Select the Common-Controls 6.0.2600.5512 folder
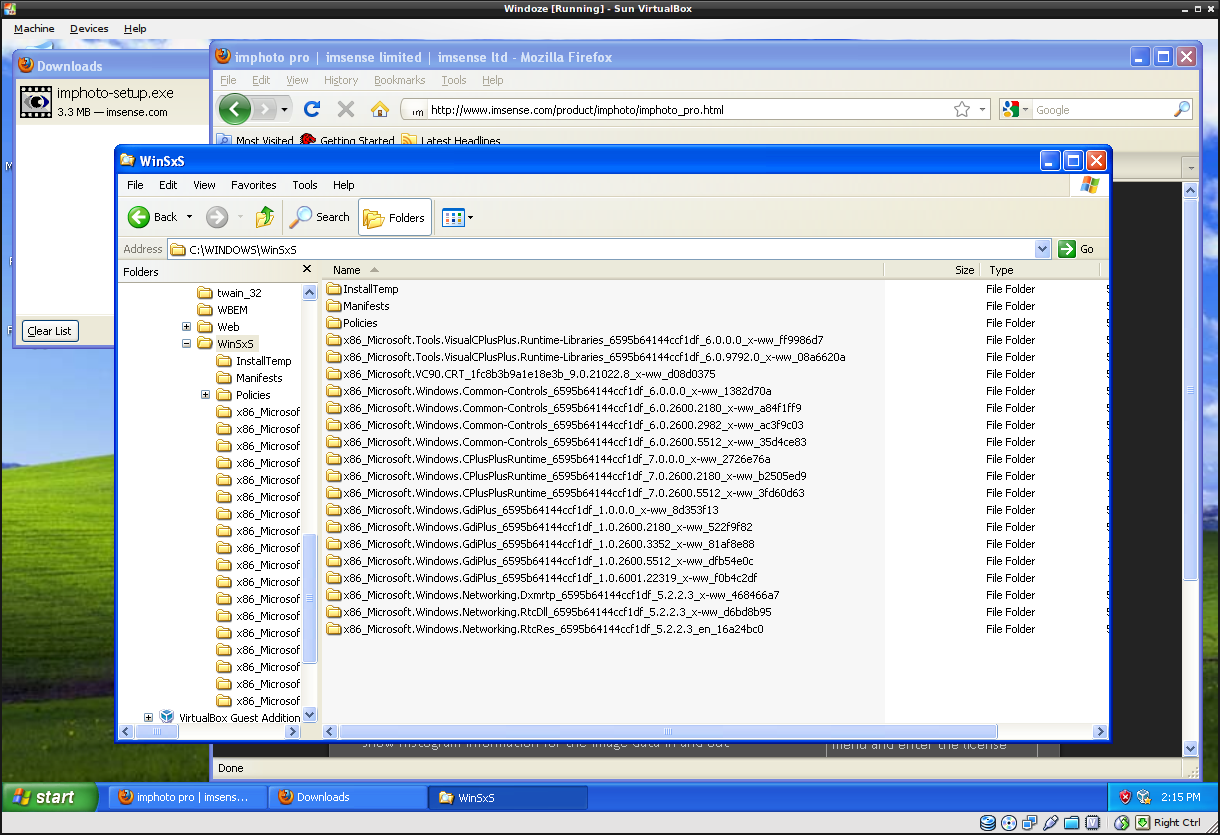Screen dimensions: 1220x835 [x=566, y=442]
